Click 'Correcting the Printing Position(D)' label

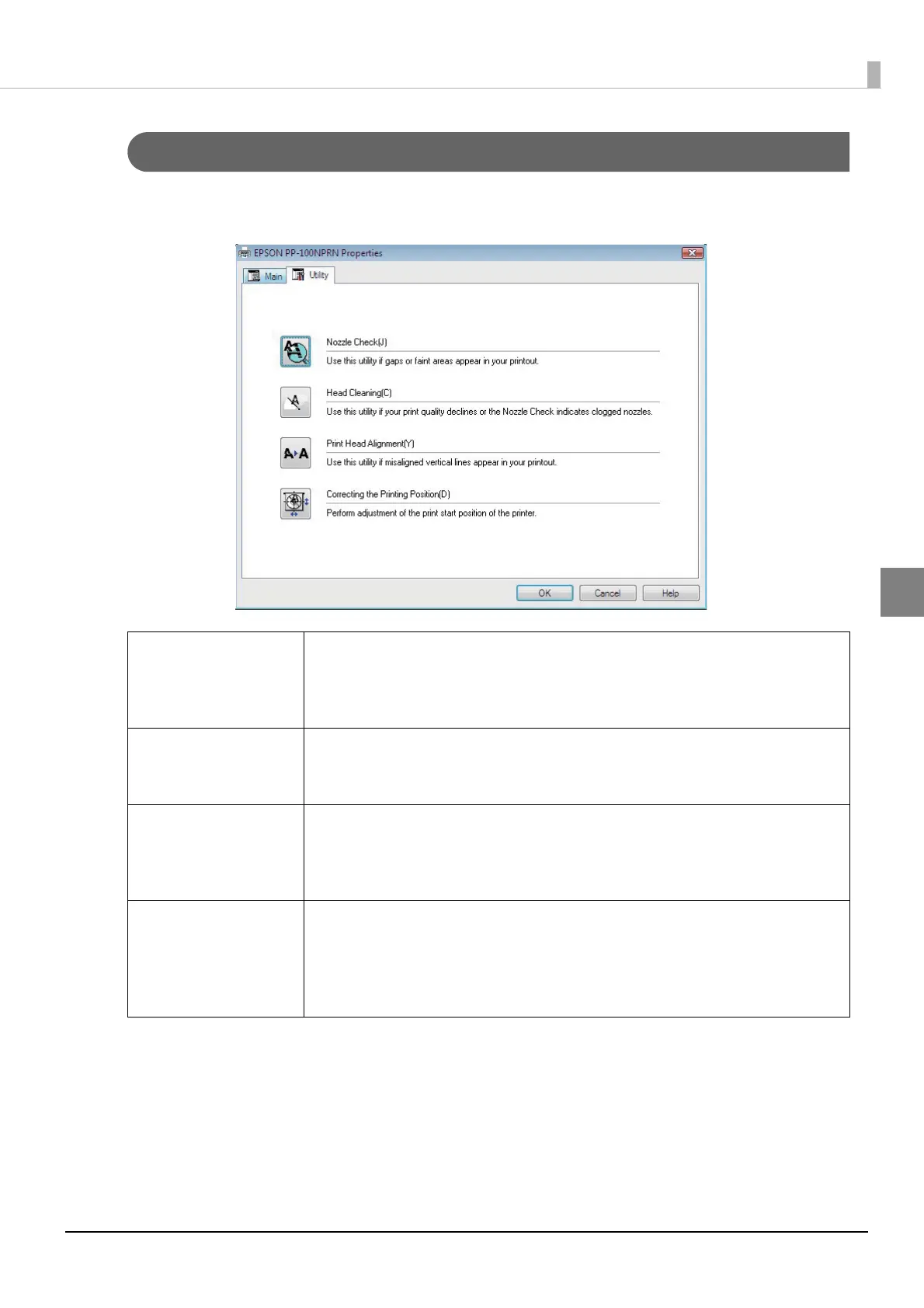point(388,494)
